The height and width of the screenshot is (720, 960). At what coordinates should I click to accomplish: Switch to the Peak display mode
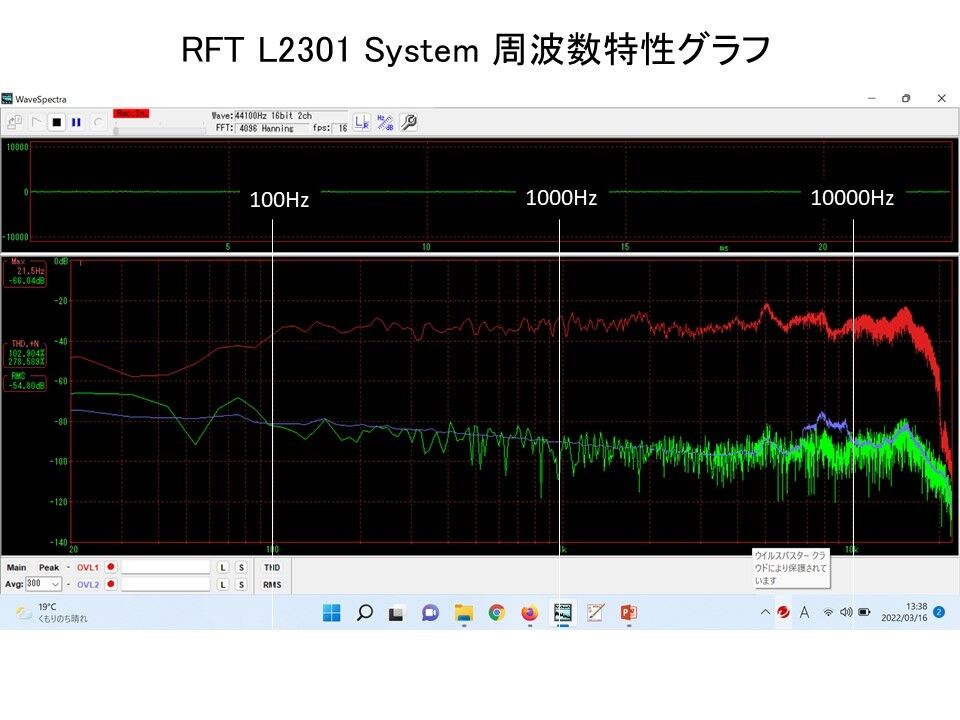[49, 567]
